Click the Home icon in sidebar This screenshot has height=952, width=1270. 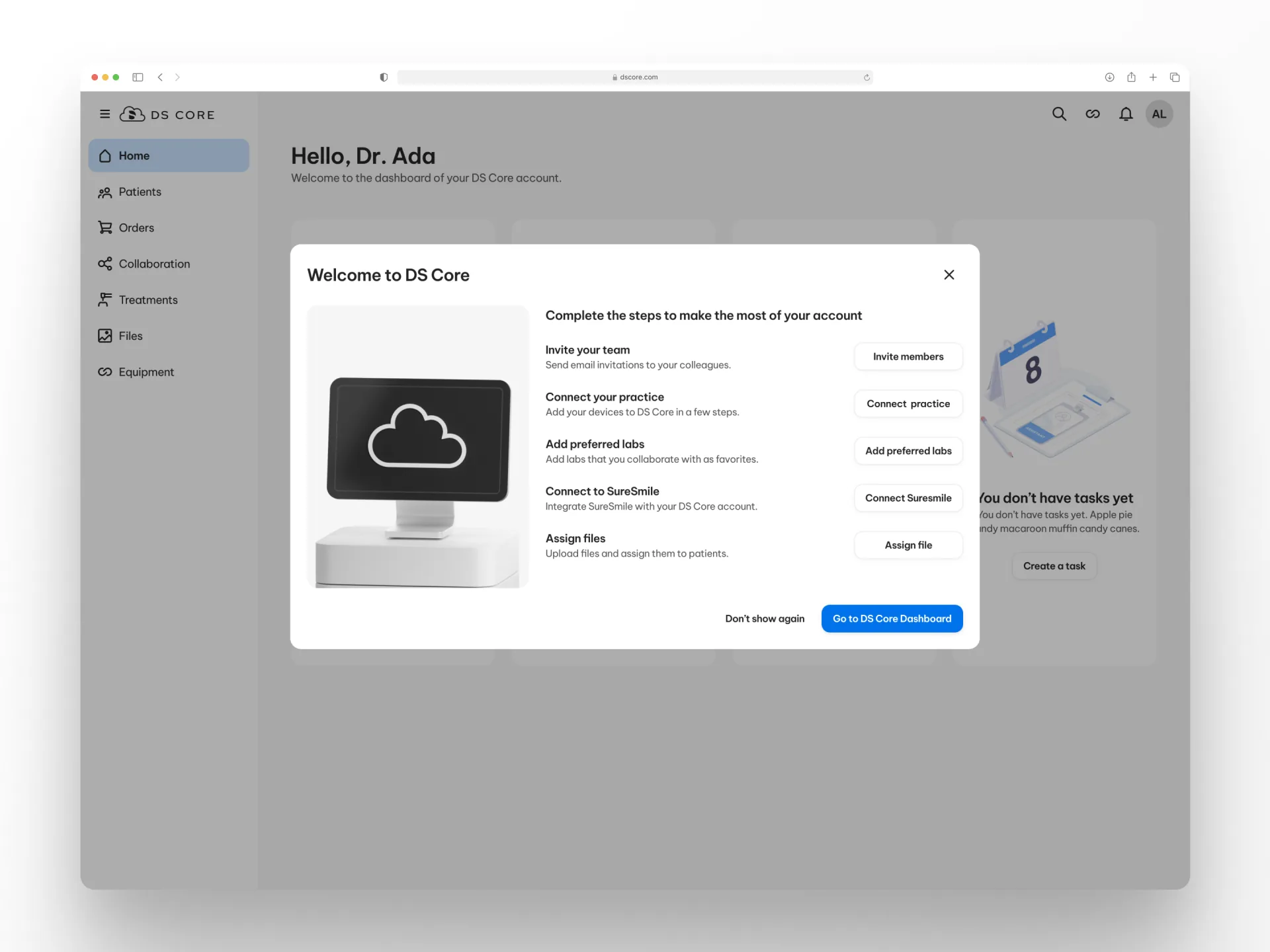[105, 156]
